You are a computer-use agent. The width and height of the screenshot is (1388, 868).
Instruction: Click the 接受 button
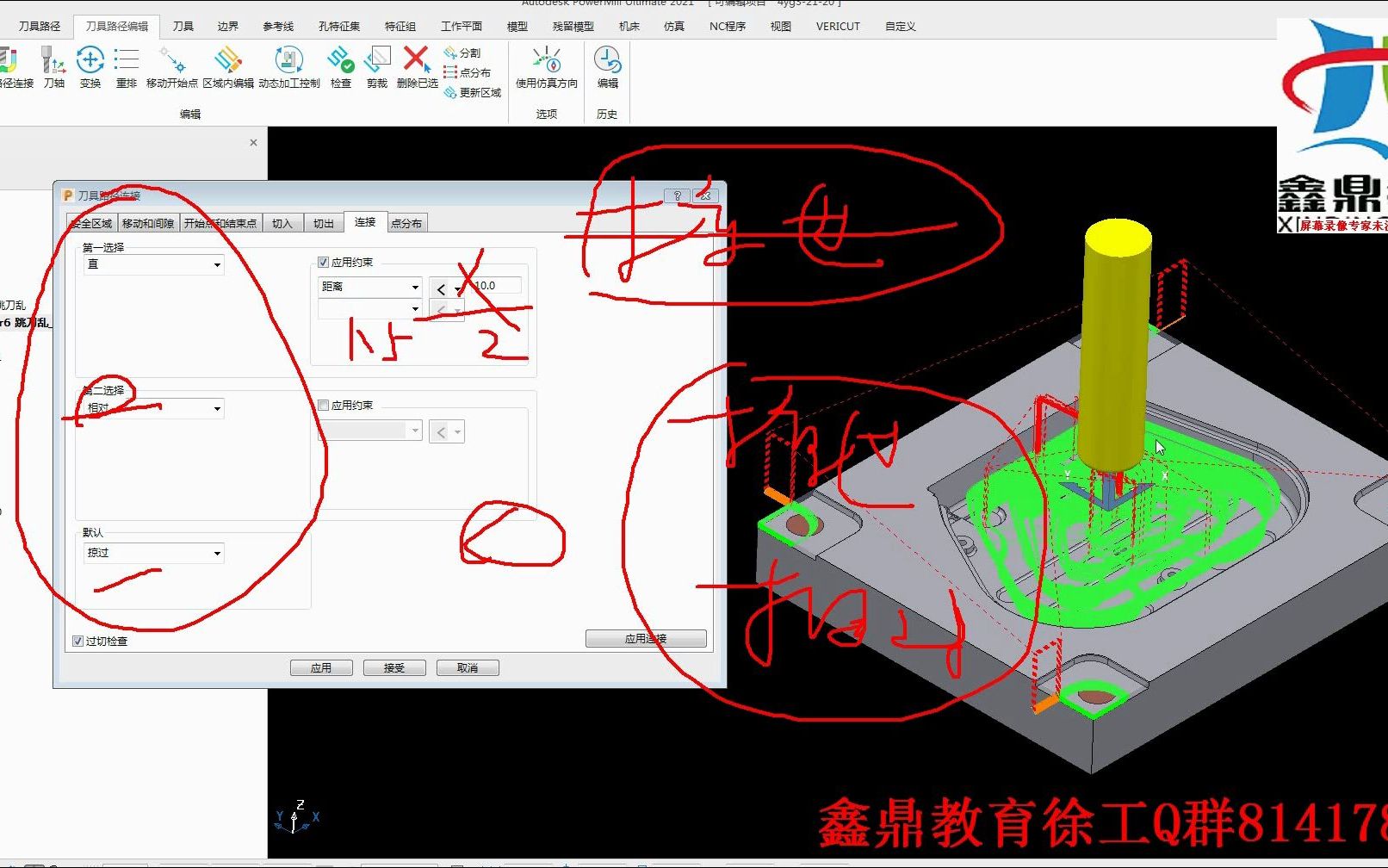click(394, 667)
